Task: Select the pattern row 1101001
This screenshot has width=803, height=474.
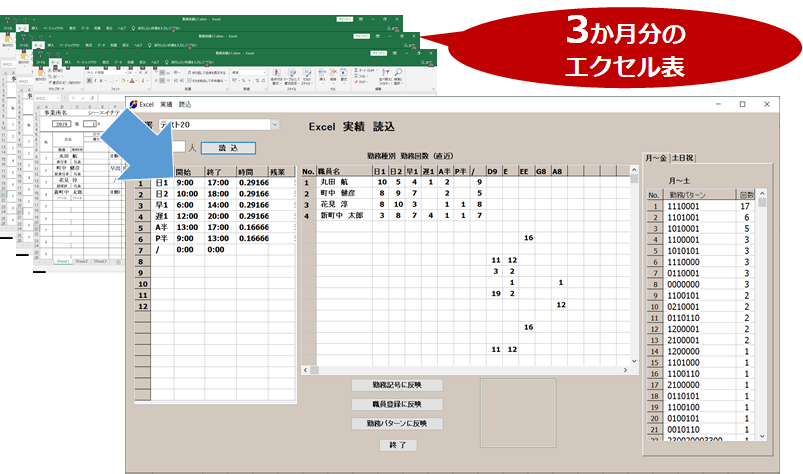Action: (701, 218)
